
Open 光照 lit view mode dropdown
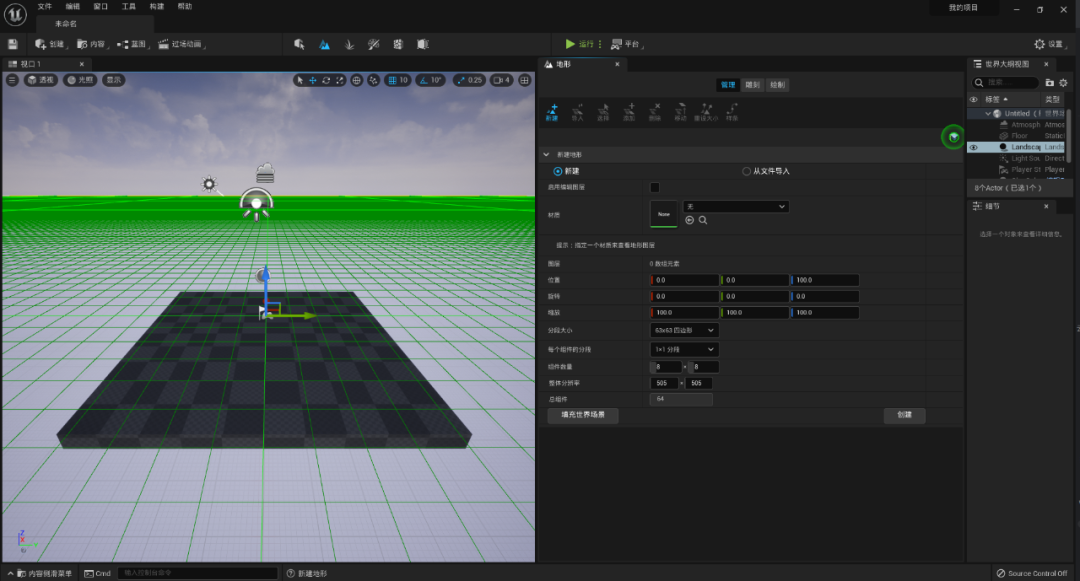coord(80,80)
